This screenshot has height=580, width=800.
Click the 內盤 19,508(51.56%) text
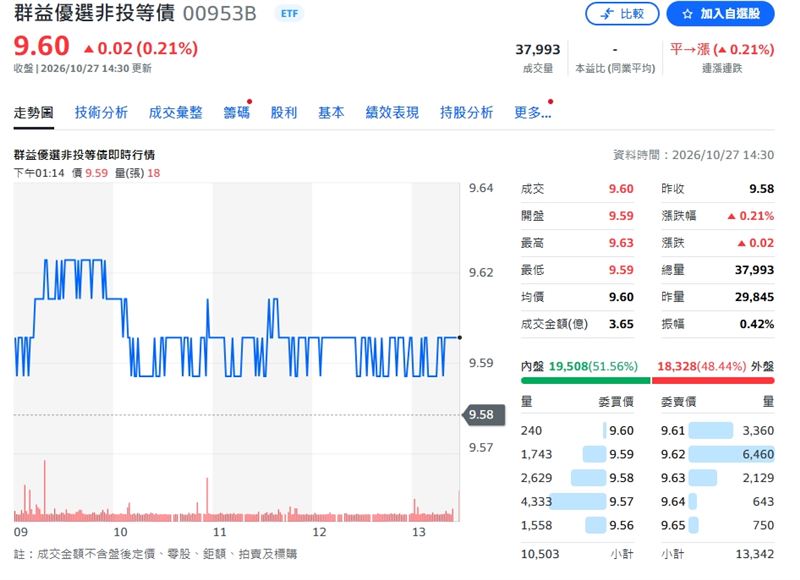click(x=579, y=366)
